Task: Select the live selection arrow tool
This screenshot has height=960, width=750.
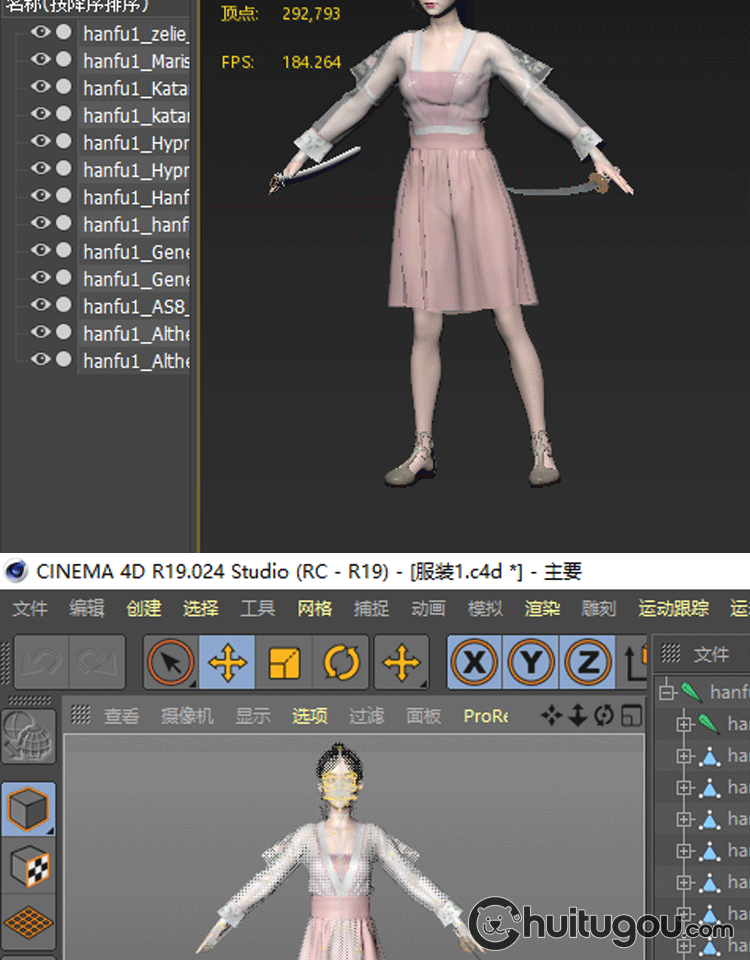Action: tap(171, 662)
